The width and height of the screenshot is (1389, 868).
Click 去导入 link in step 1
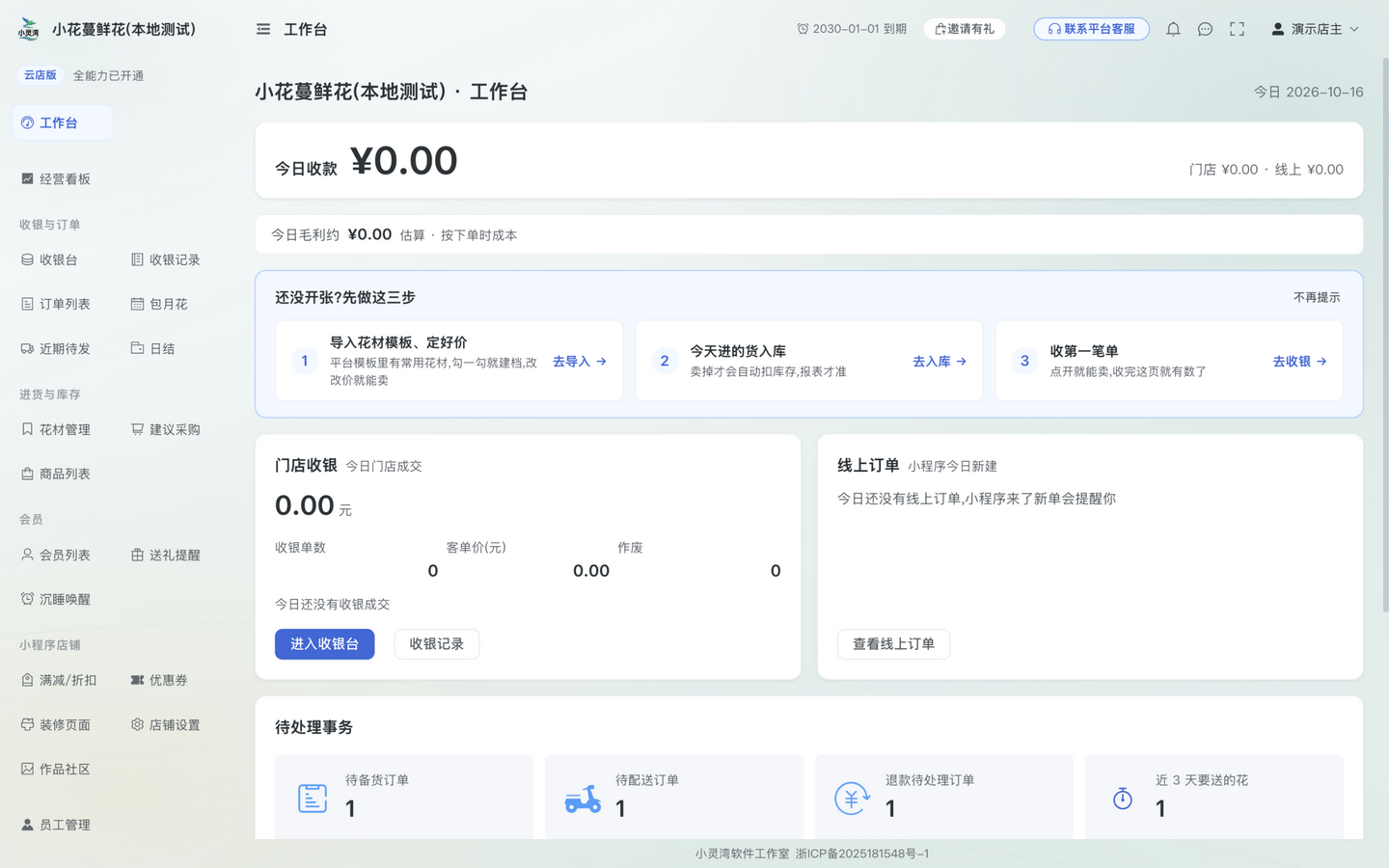(x=580, y=361)
